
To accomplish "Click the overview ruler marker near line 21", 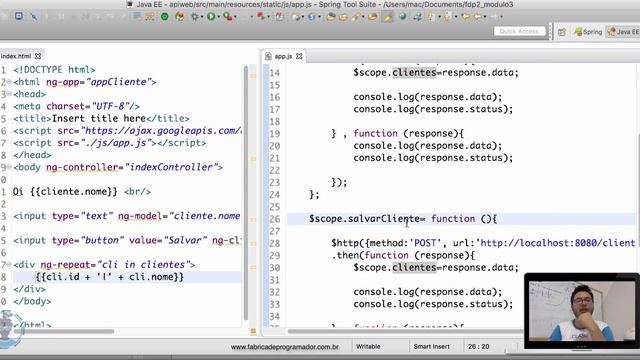I will (253, 158).
